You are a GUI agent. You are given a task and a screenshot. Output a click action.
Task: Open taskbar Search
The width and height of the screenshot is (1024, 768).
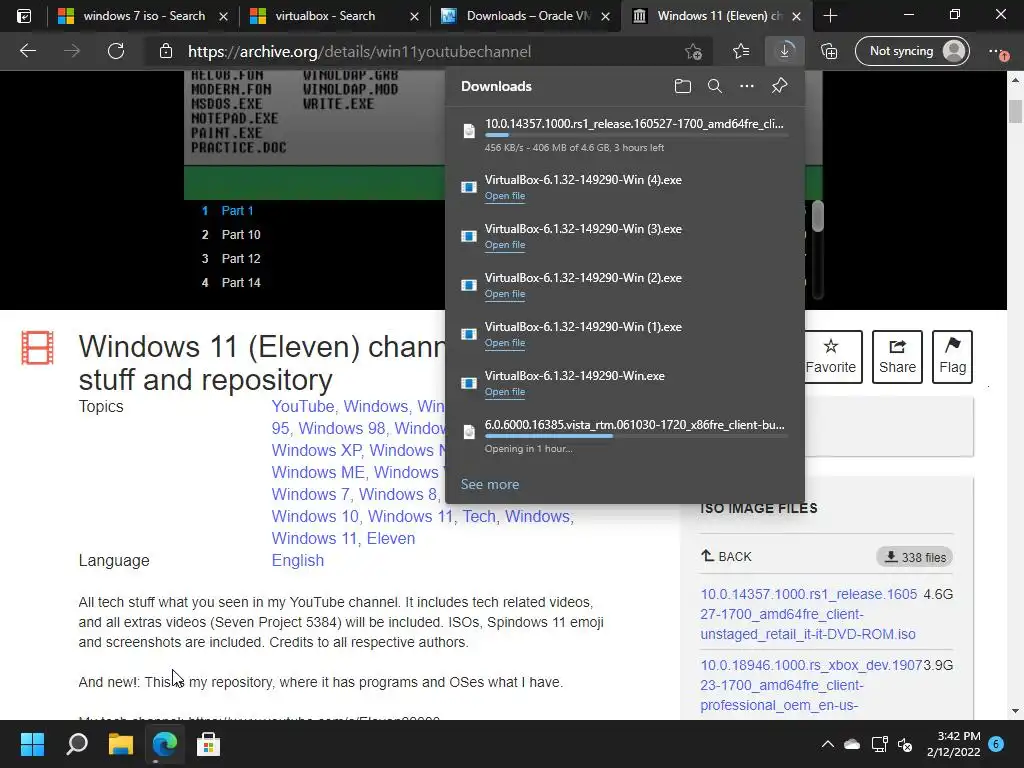pos(77,744)
